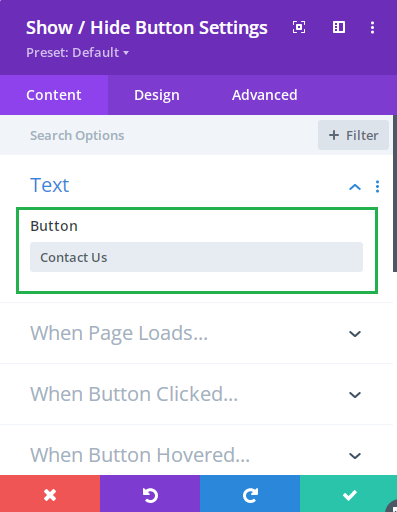Open Text section three-dot options
397x512 pixels.
click(x=377, y=186)
